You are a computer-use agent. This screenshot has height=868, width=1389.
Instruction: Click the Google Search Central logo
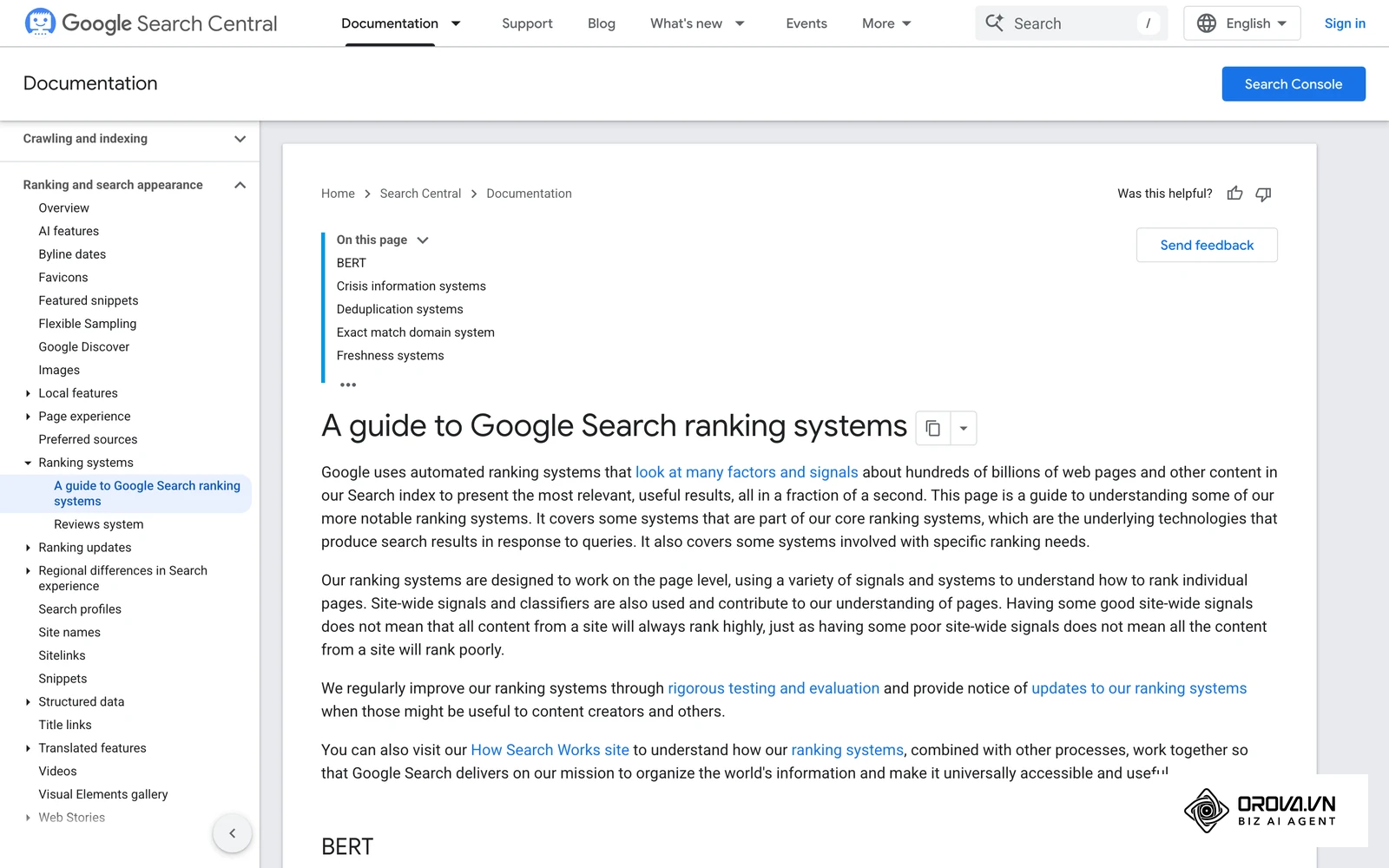pyautogui.click(x=151, y=23)
